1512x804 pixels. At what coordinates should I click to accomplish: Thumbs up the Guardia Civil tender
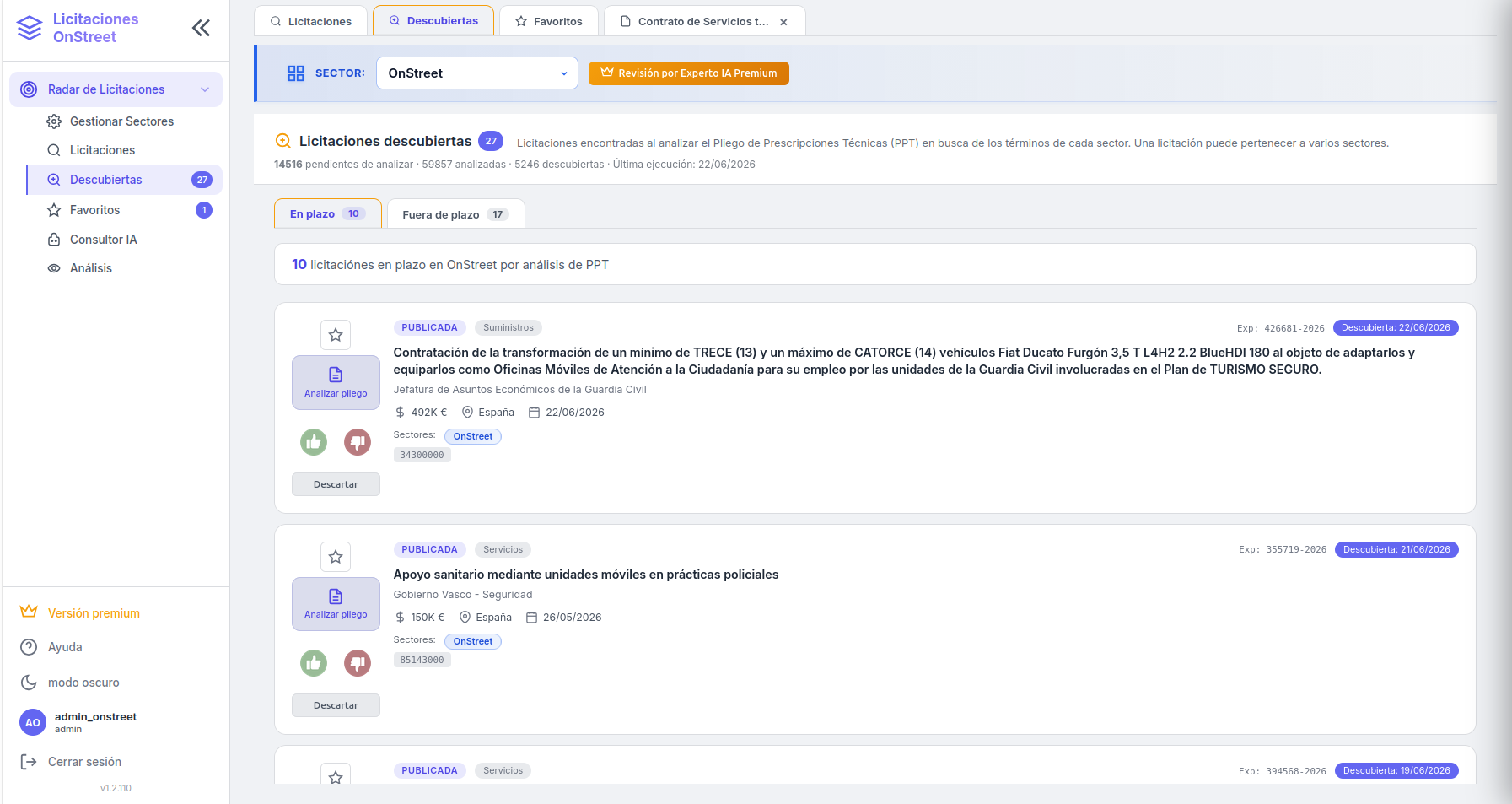314,441
